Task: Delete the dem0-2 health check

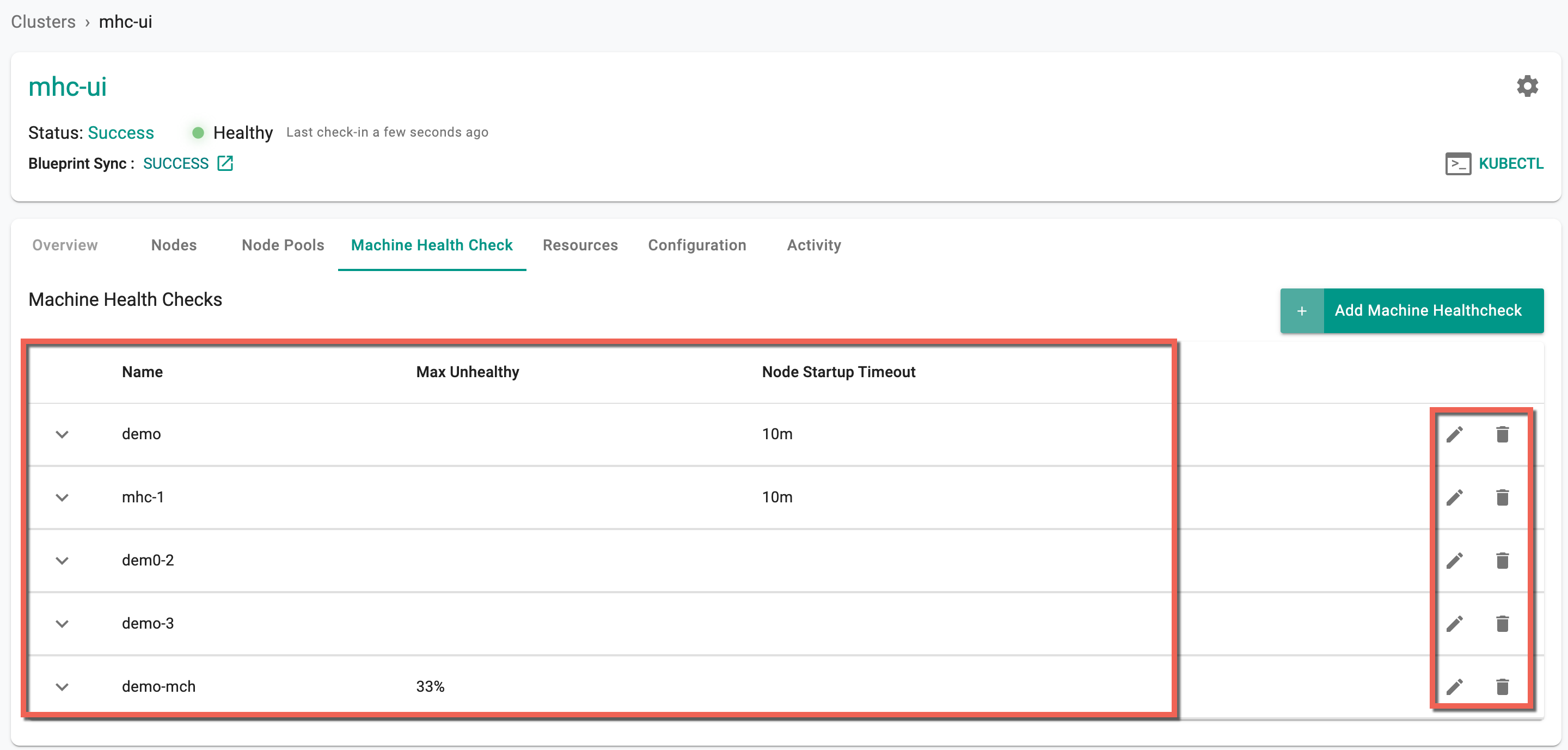Action: click(x=1502, y=561)
